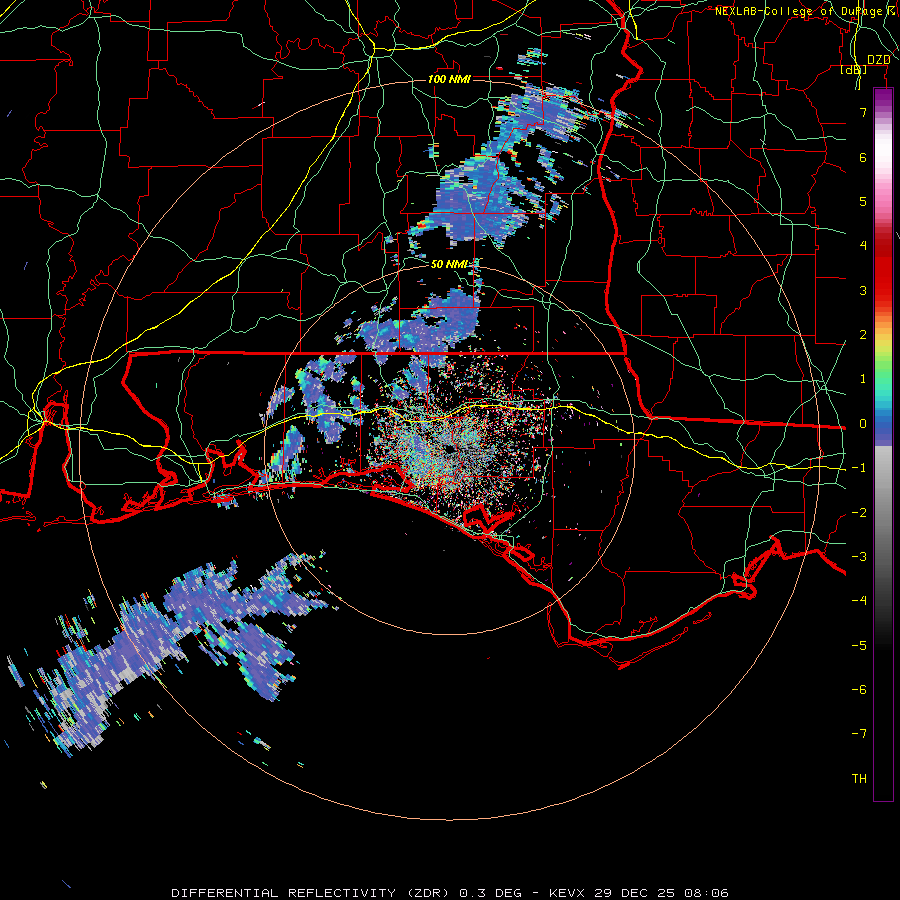Click the -2 dB value on color scale
Screen dimensions: 900x900
tap(859, 513)
